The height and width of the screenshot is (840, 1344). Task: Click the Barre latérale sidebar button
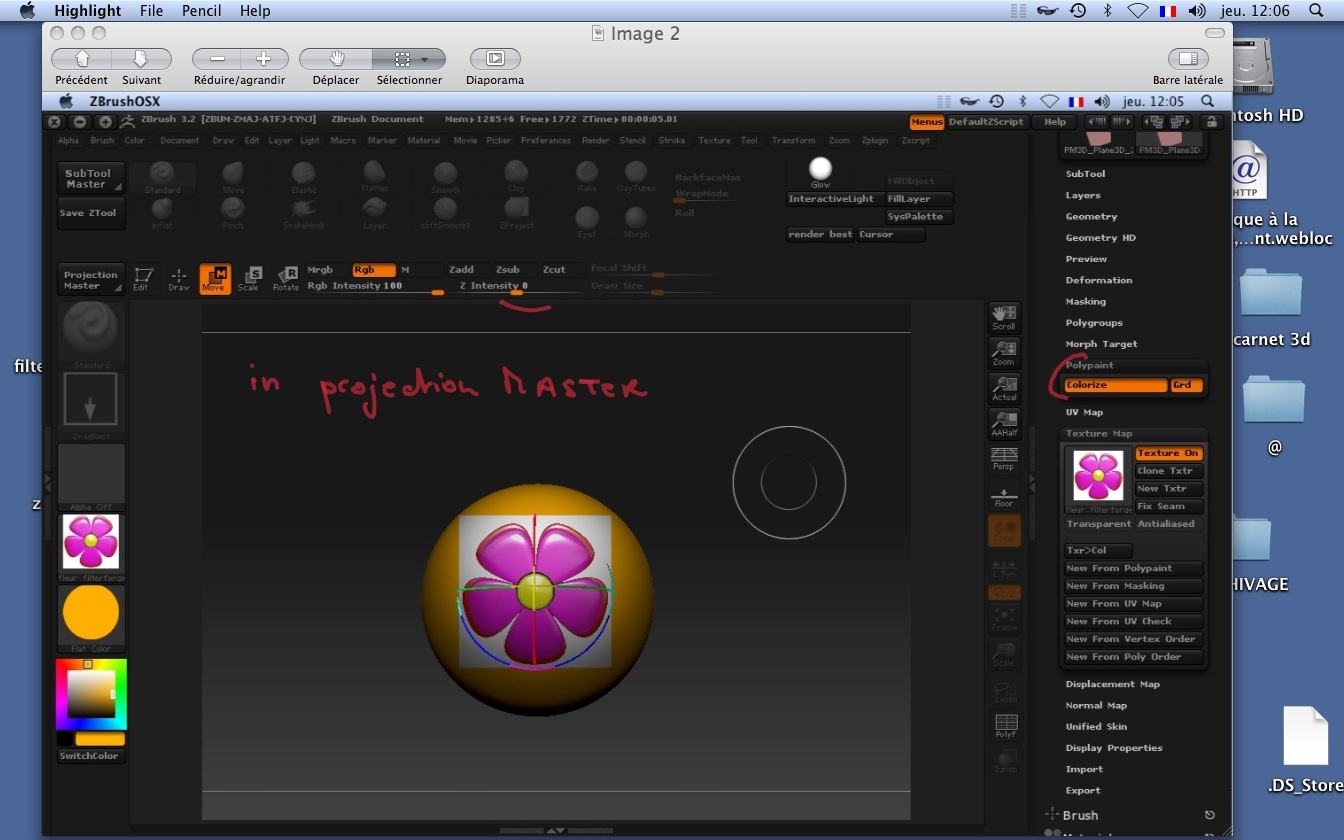click(1188, 59)
